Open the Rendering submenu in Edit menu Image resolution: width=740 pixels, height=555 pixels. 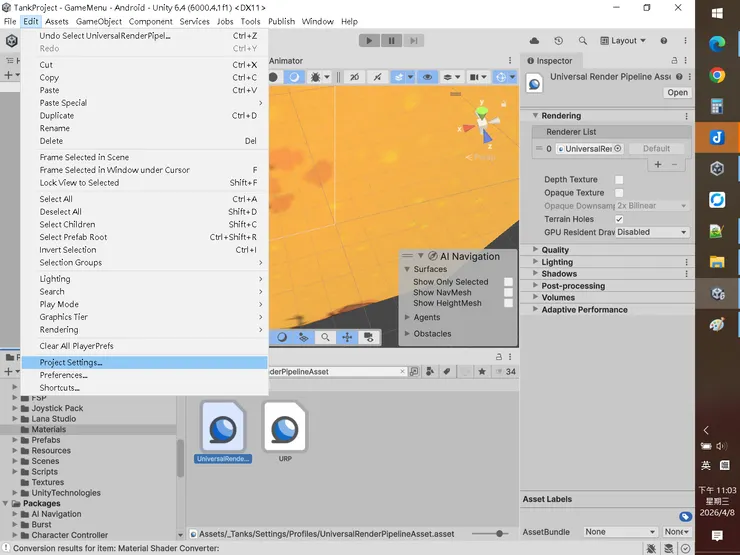pos(144,329)
